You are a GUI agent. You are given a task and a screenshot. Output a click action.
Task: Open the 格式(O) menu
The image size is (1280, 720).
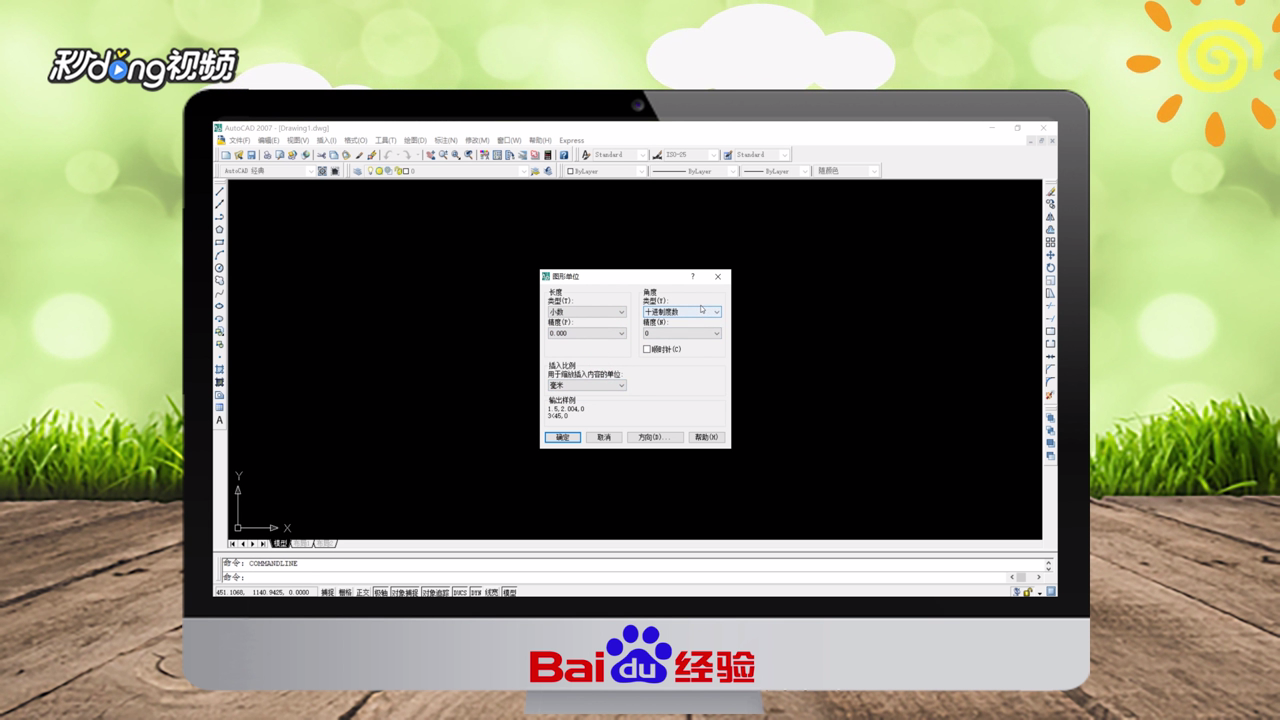click(358, 140)
